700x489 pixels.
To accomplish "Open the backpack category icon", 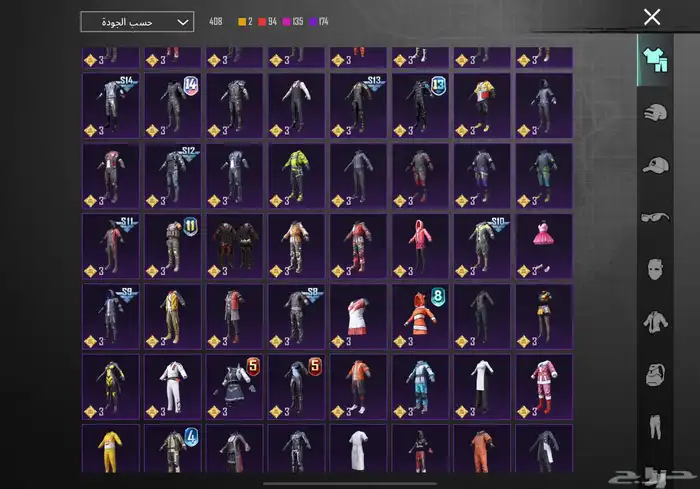I will click(654, 374).
